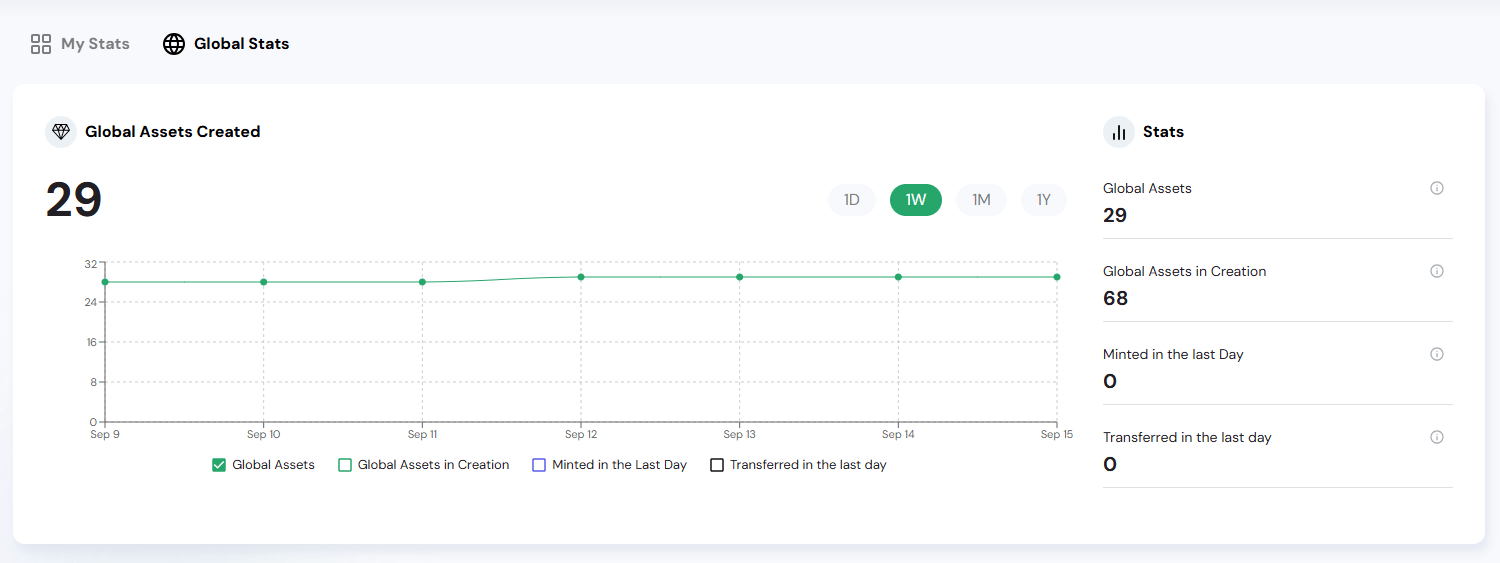Screen dimensions: 1500x563
Task: Click info icon for Minted in the last Day
Action: click(x=1437, y=354)
